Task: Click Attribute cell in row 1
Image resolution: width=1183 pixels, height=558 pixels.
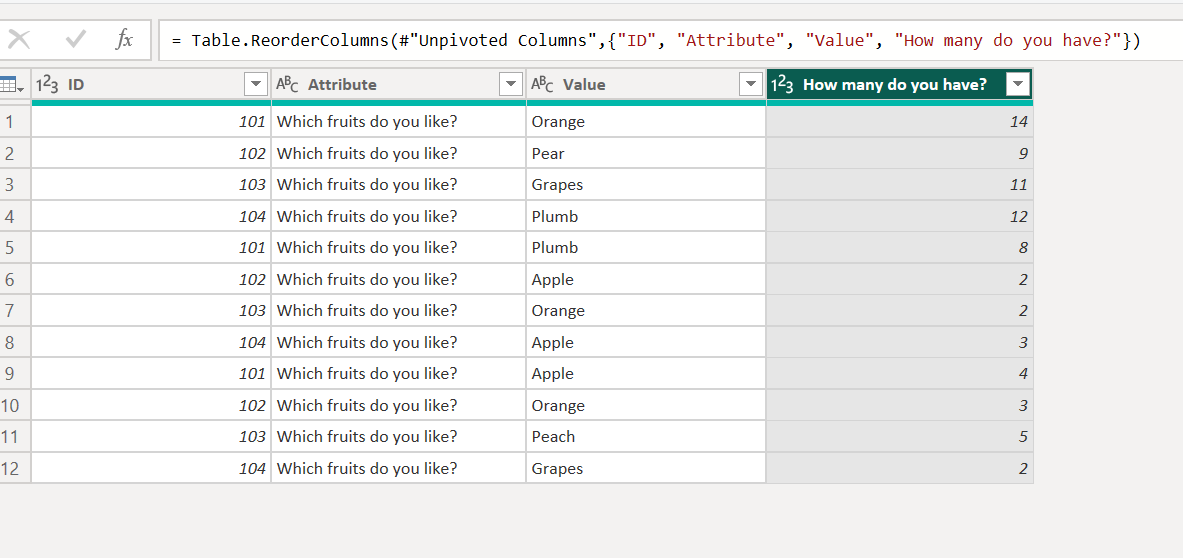Action: tap(398, 121)
